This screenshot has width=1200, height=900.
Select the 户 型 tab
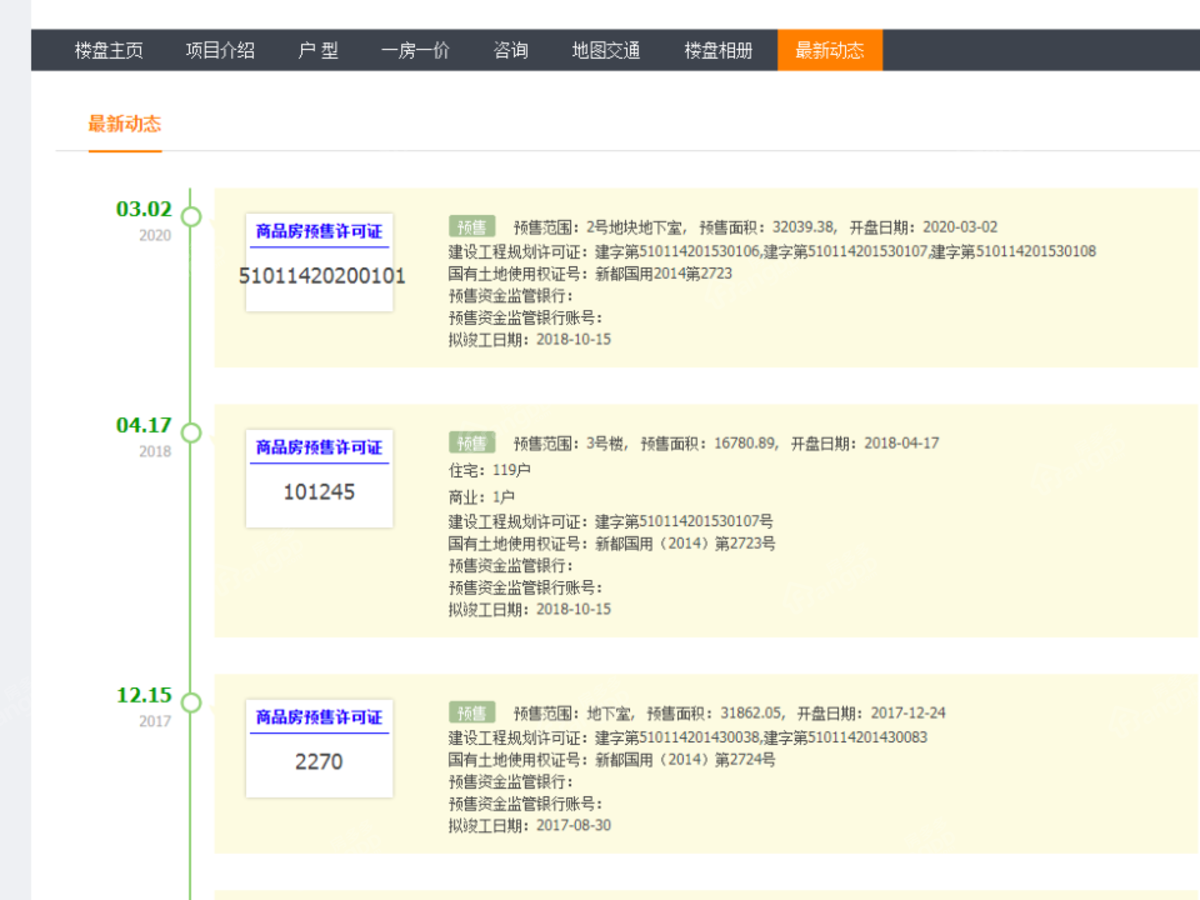pyautogui.click(x=318, y=50)
